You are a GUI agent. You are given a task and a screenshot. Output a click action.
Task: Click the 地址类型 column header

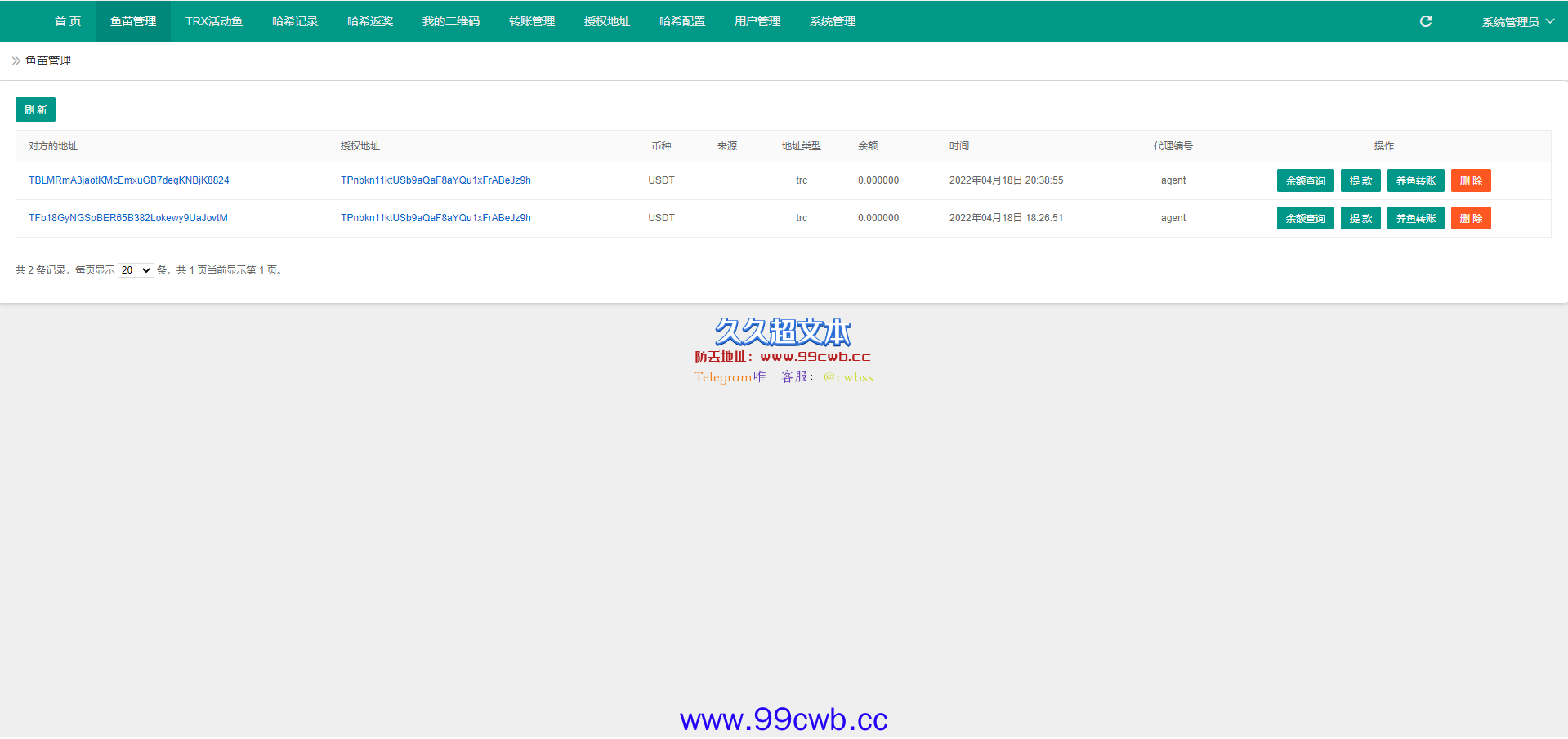coord(802,146)
